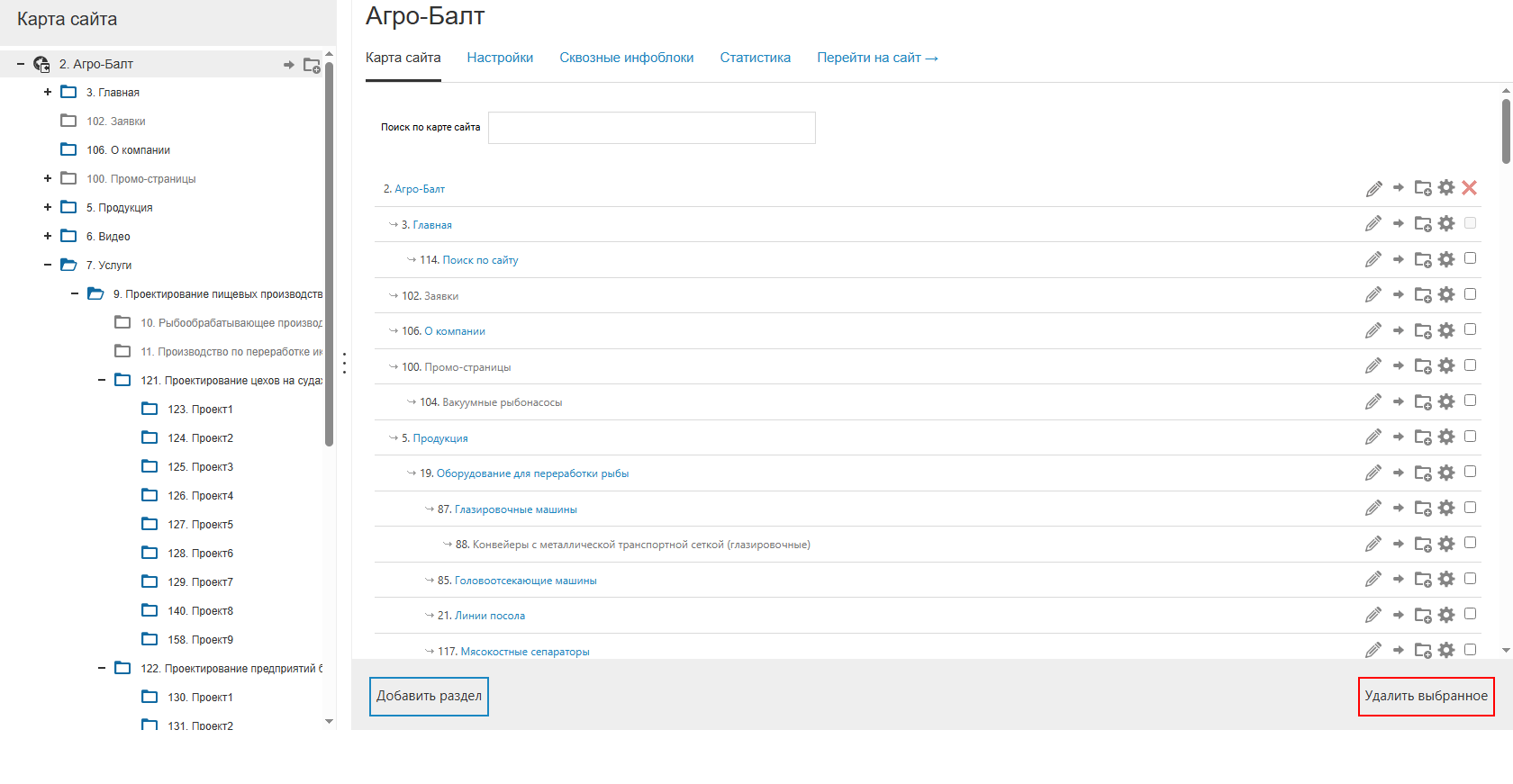Open the Настройки tab
Viewport: 1513px width, 784px height.
[x=500, y=58]
